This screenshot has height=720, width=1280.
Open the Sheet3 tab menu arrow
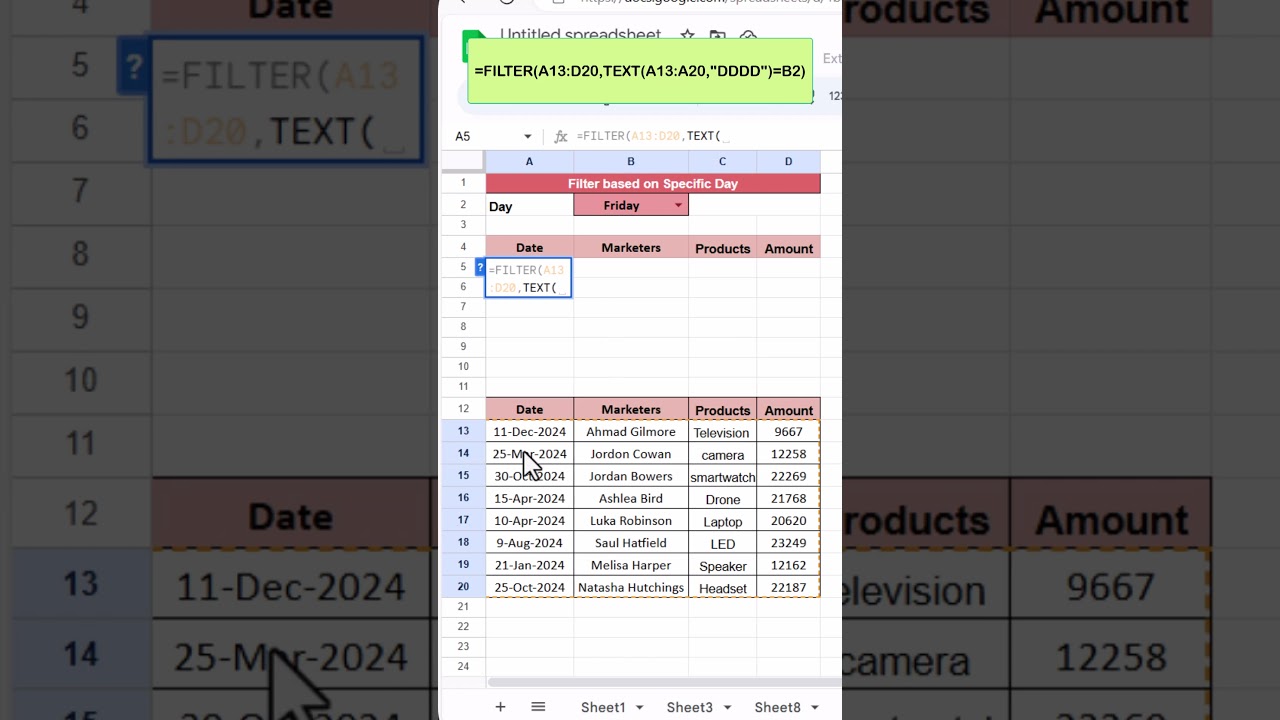[727, 707]
